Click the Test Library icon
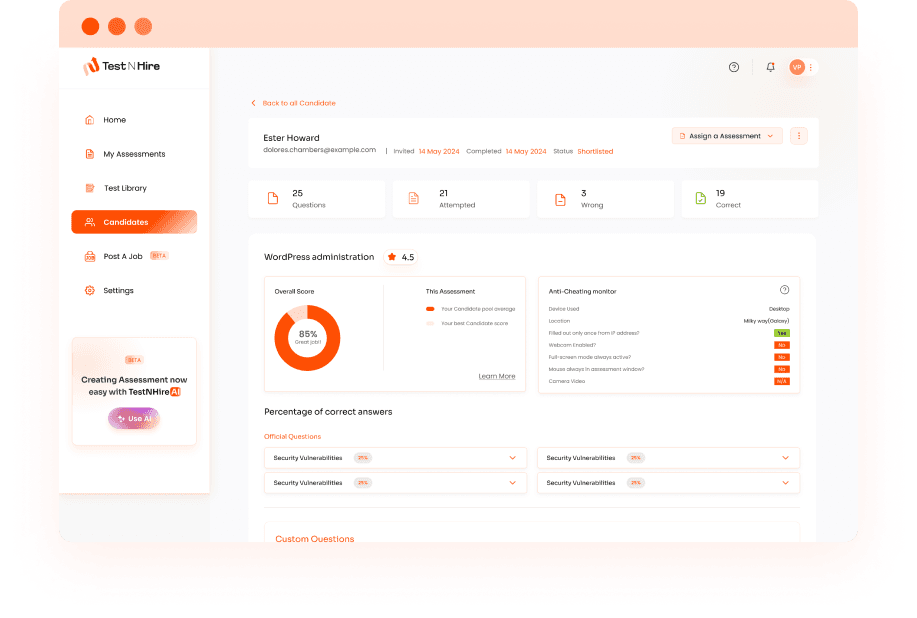Image resolution: width=917 pixels, height=618 pixels. tap(89, 188)
